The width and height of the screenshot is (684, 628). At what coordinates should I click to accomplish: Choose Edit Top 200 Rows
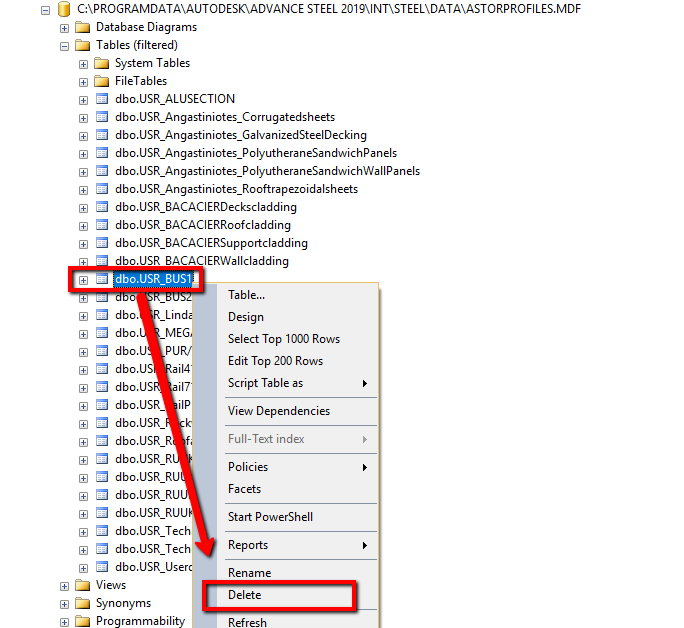pyautogui.click(x=297, y=361)
